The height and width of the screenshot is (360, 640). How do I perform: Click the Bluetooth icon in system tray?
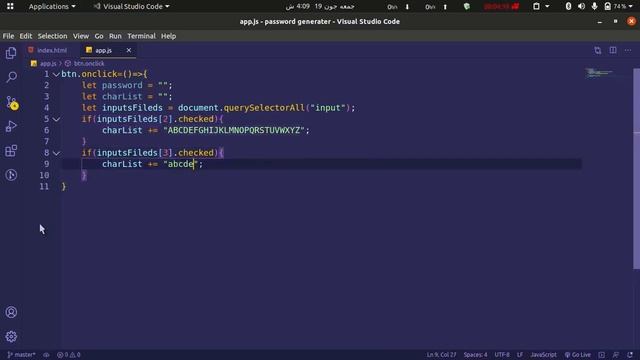point(568,7)
